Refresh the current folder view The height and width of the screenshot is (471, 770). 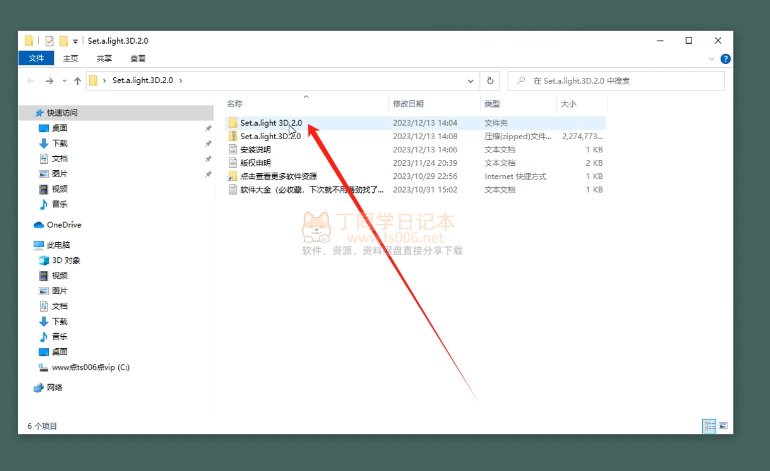pos(490,81)
